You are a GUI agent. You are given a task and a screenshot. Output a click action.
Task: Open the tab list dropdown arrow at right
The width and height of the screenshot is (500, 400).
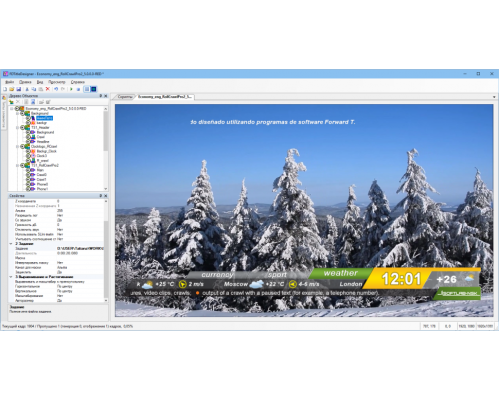tap(494, 97)
